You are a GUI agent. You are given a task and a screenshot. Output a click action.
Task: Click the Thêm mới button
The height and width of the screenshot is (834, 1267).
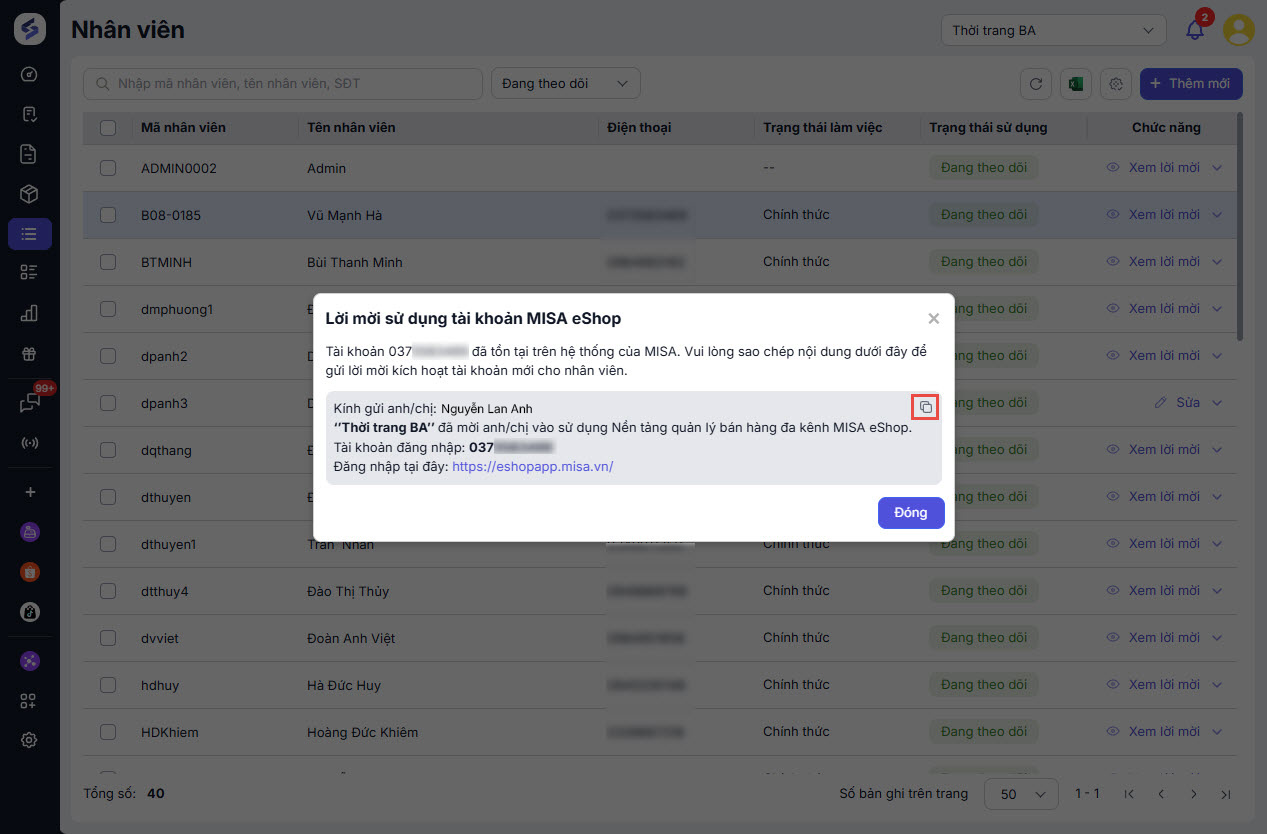tap(1190, 84)
